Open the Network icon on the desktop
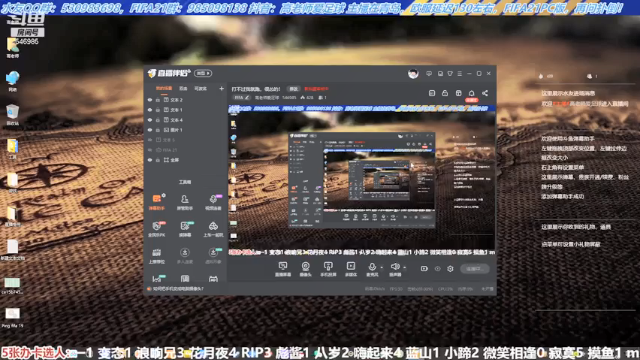 (13, 80)
